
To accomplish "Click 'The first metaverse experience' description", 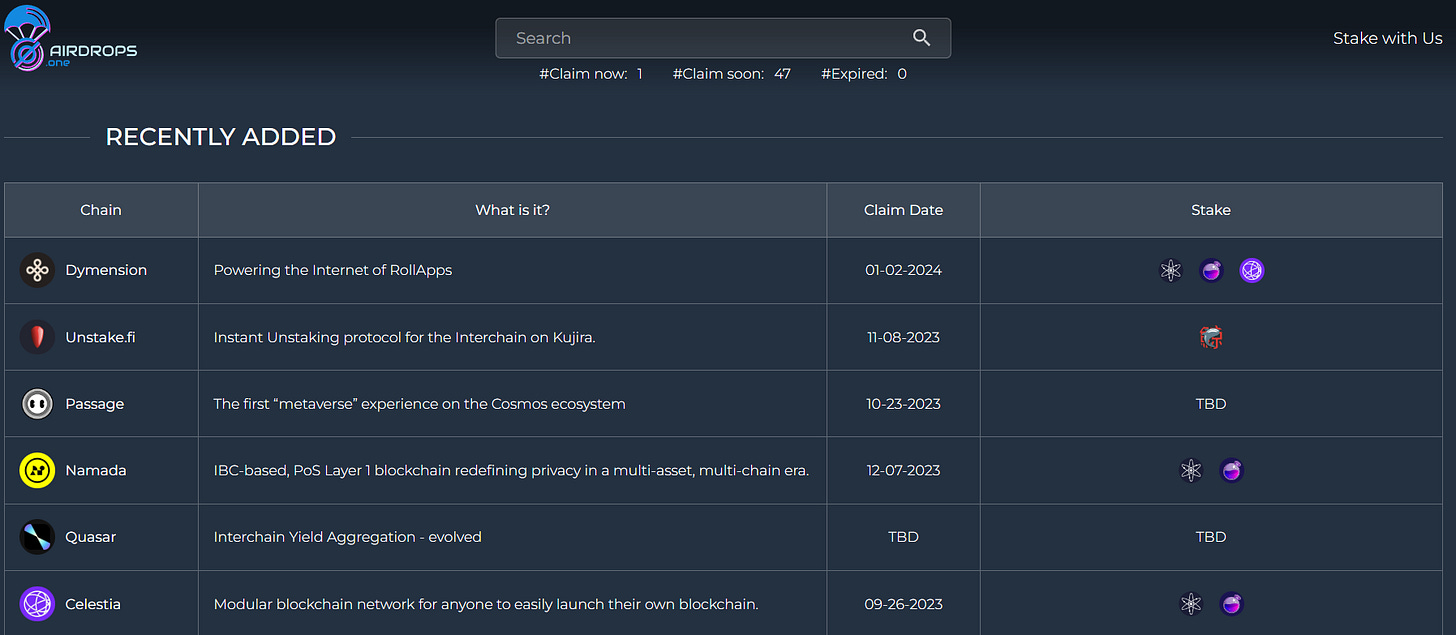I will pyautogui.click(x=420, y=404).
